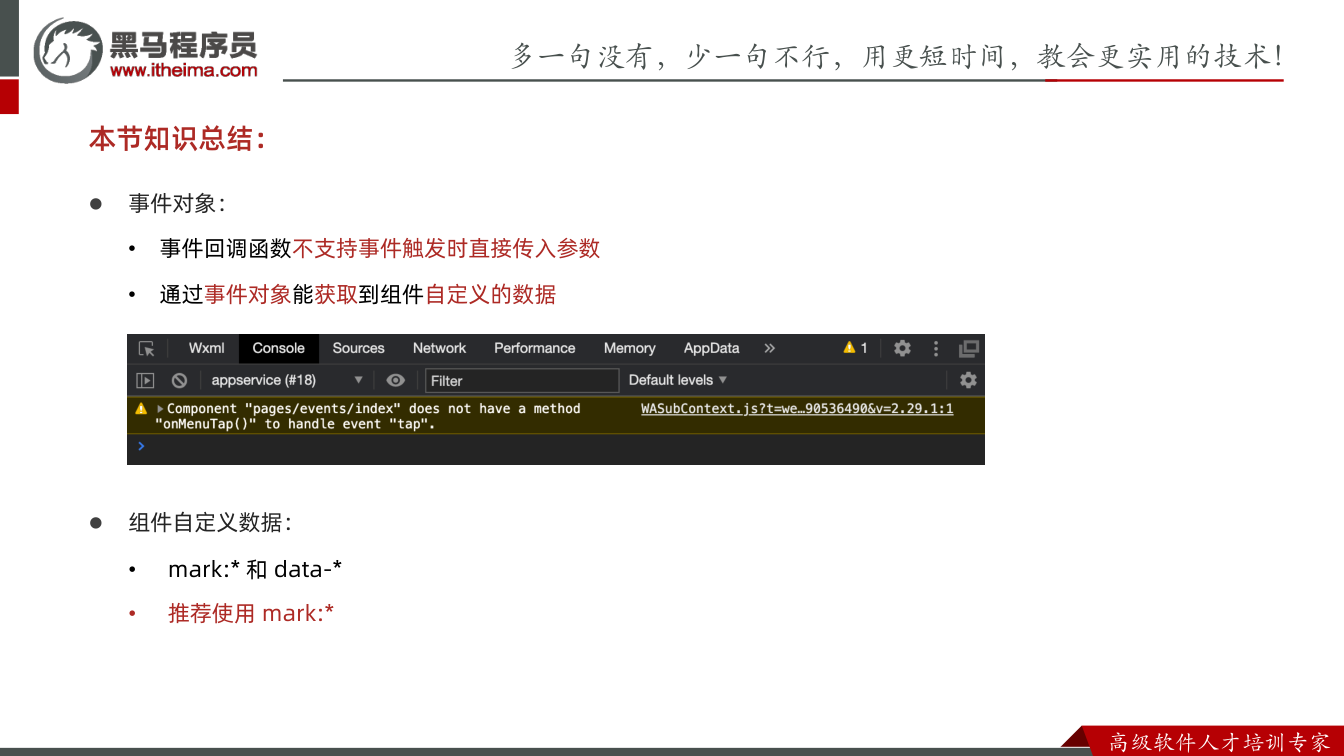The width and height of the screenshot is (1344, 756).
Task: Open the AppData tab
Action: (x=711, y=348)
